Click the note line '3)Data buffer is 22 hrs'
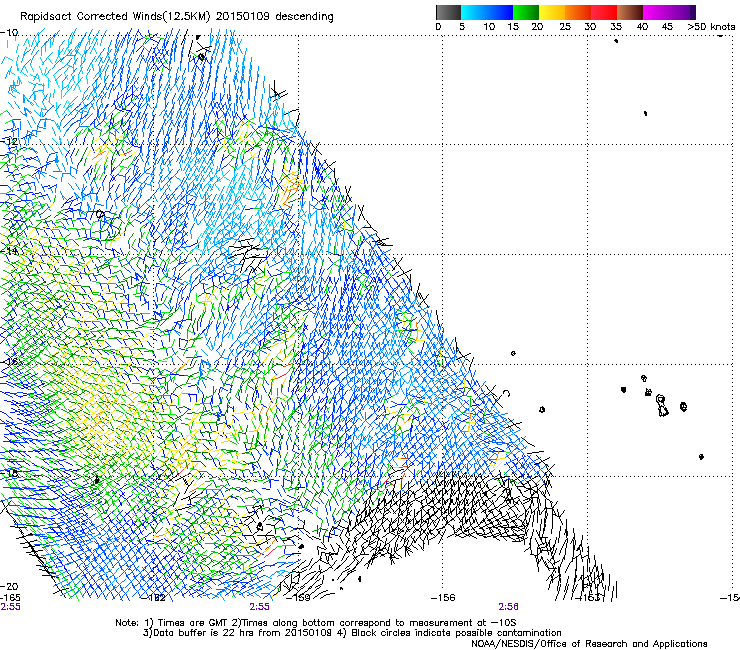 (x=352, y=633)
